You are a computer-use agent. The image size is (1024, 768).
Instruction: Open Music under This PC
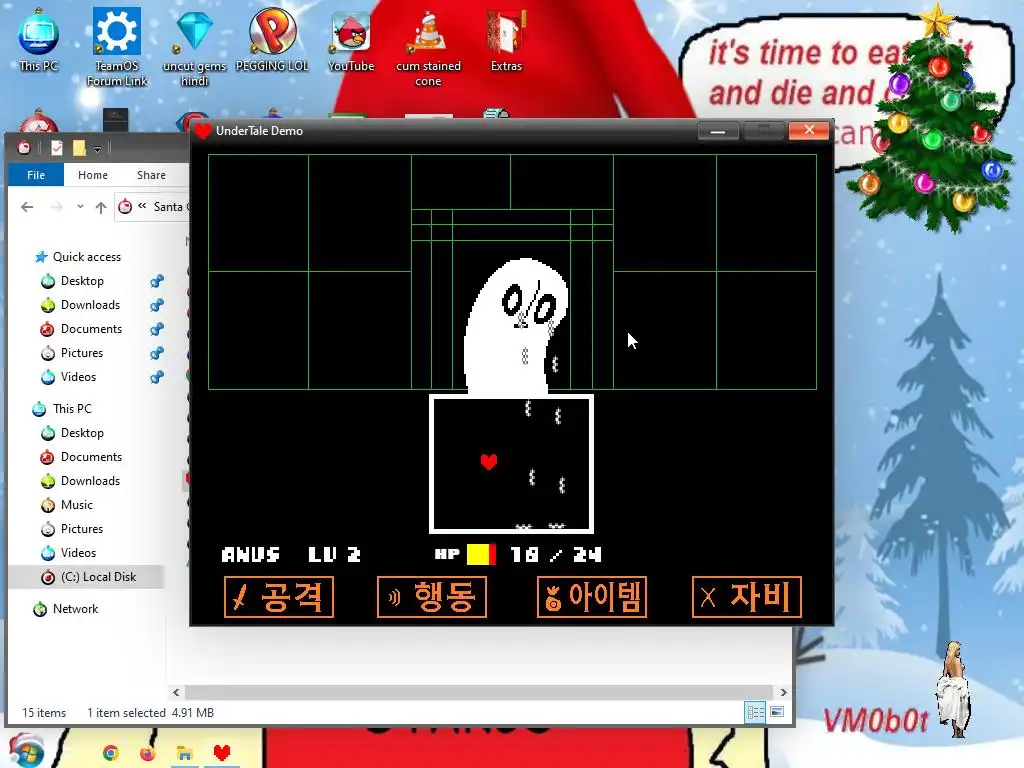tap(76, 505)
